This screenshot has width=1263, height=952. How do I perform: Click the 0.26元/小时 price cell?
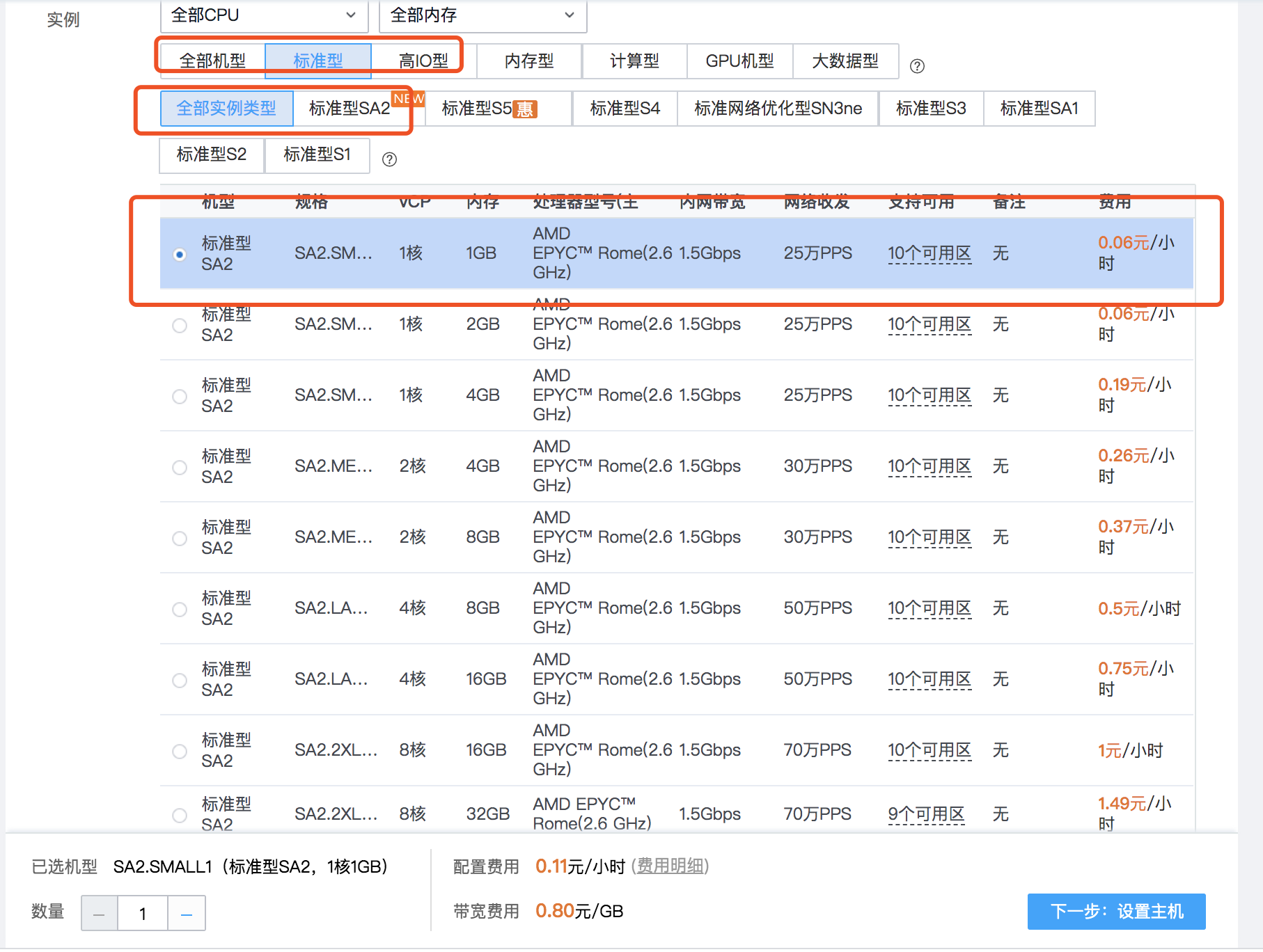point(1136,466)
